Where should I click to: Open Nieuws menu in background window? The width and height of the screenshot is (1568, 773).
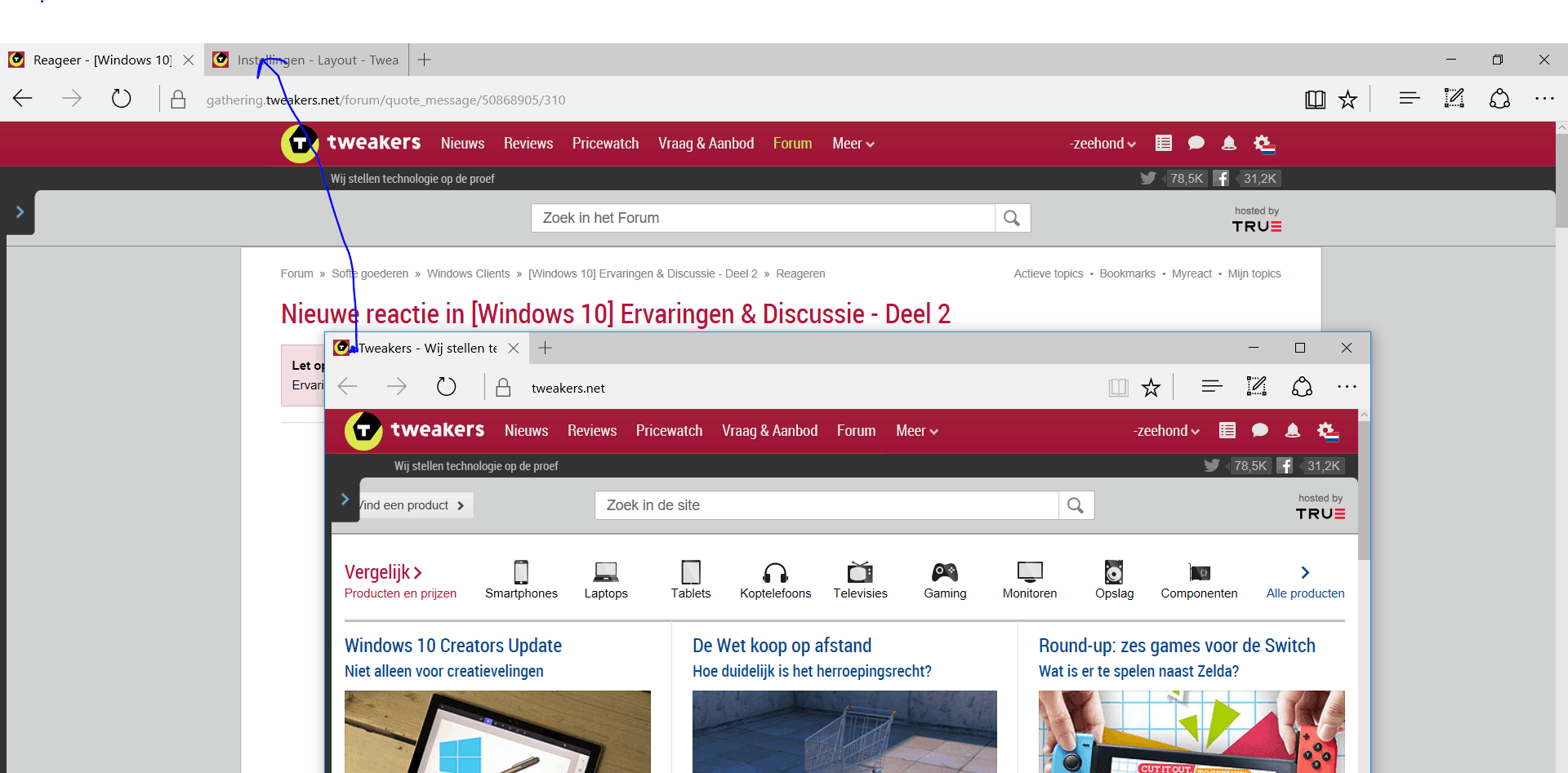pyautogui.click(x=462, y=144)
